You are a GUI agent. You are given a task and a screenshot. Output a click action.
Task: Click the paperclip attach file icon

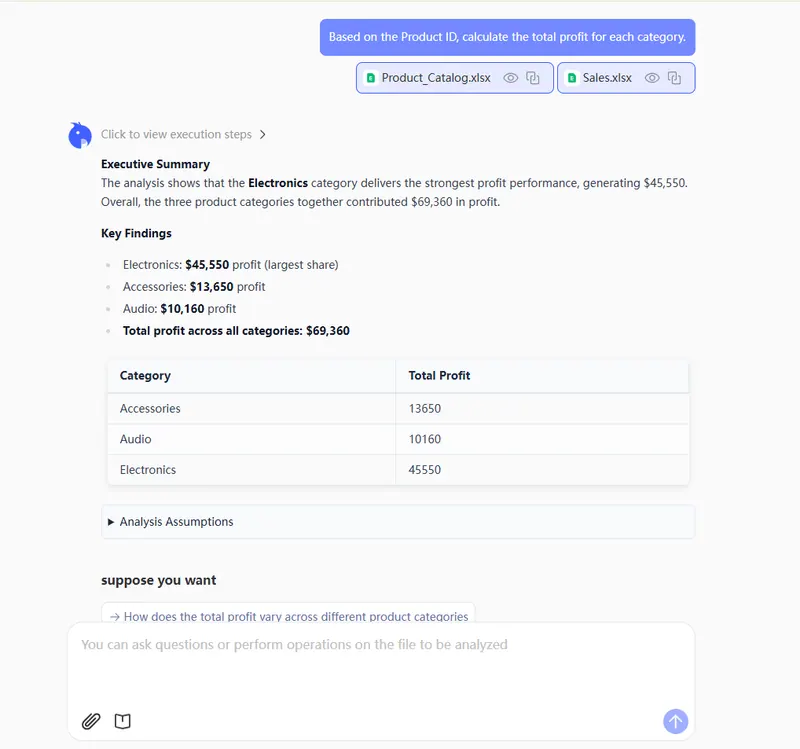[x=91, y=721]
